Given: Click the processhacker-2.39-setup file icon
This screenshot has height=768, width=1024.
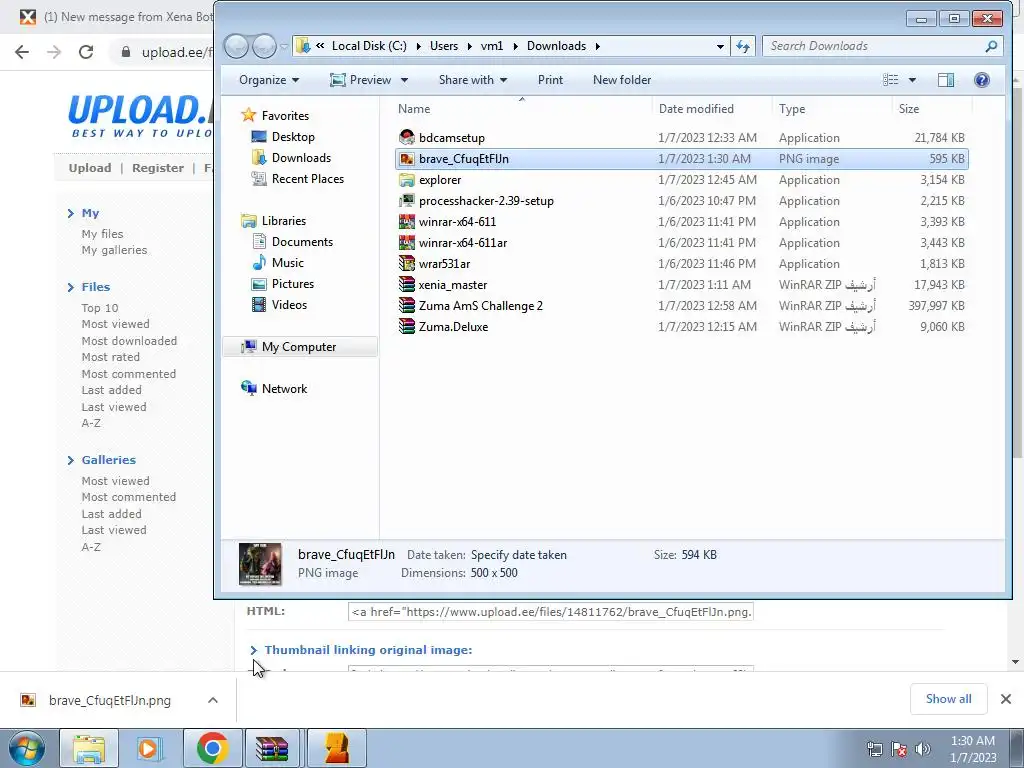Looking at the screenshot, I should (x=407, y=200).
